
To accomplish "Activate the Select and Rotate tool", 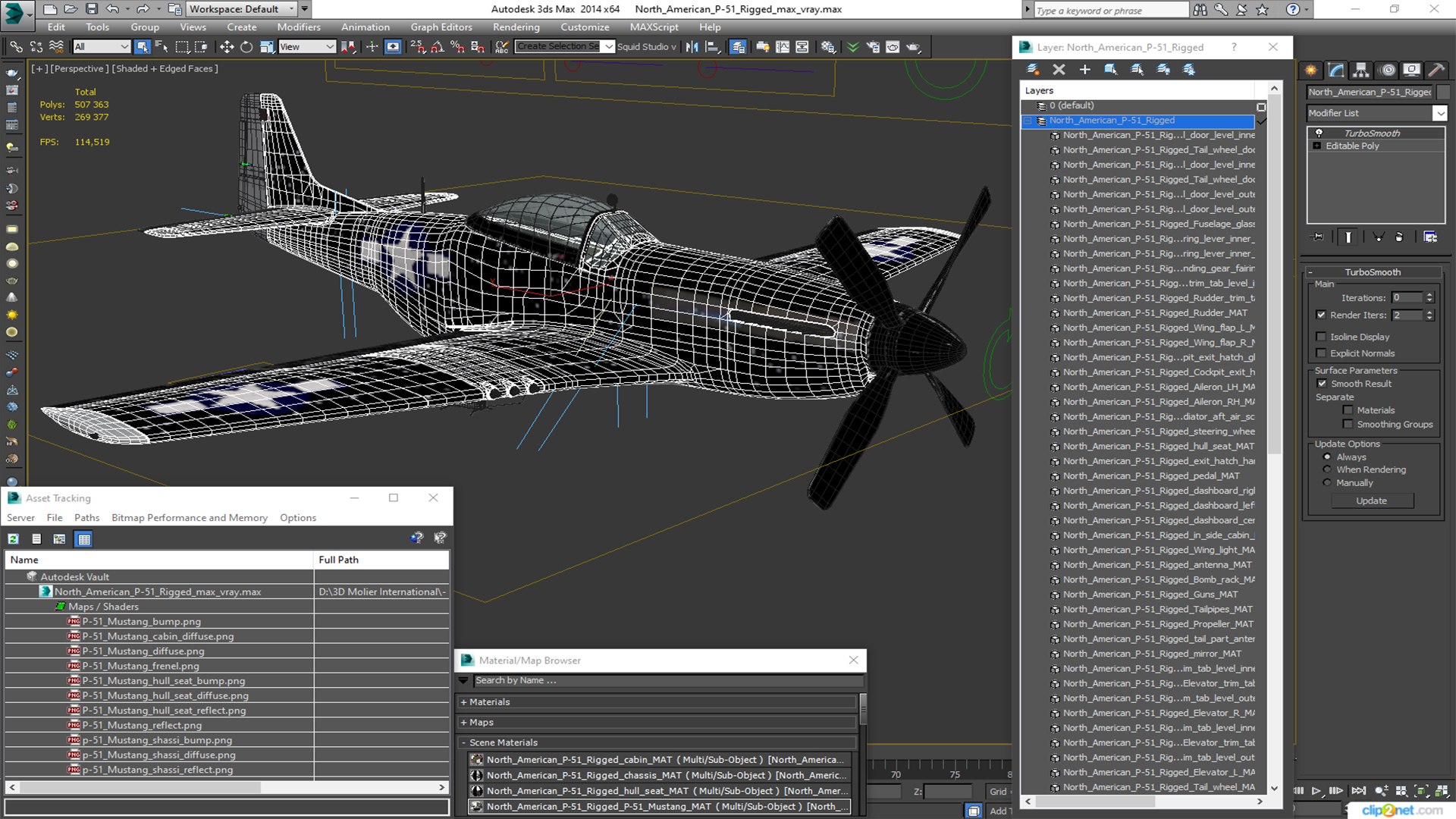I will 246,47.
